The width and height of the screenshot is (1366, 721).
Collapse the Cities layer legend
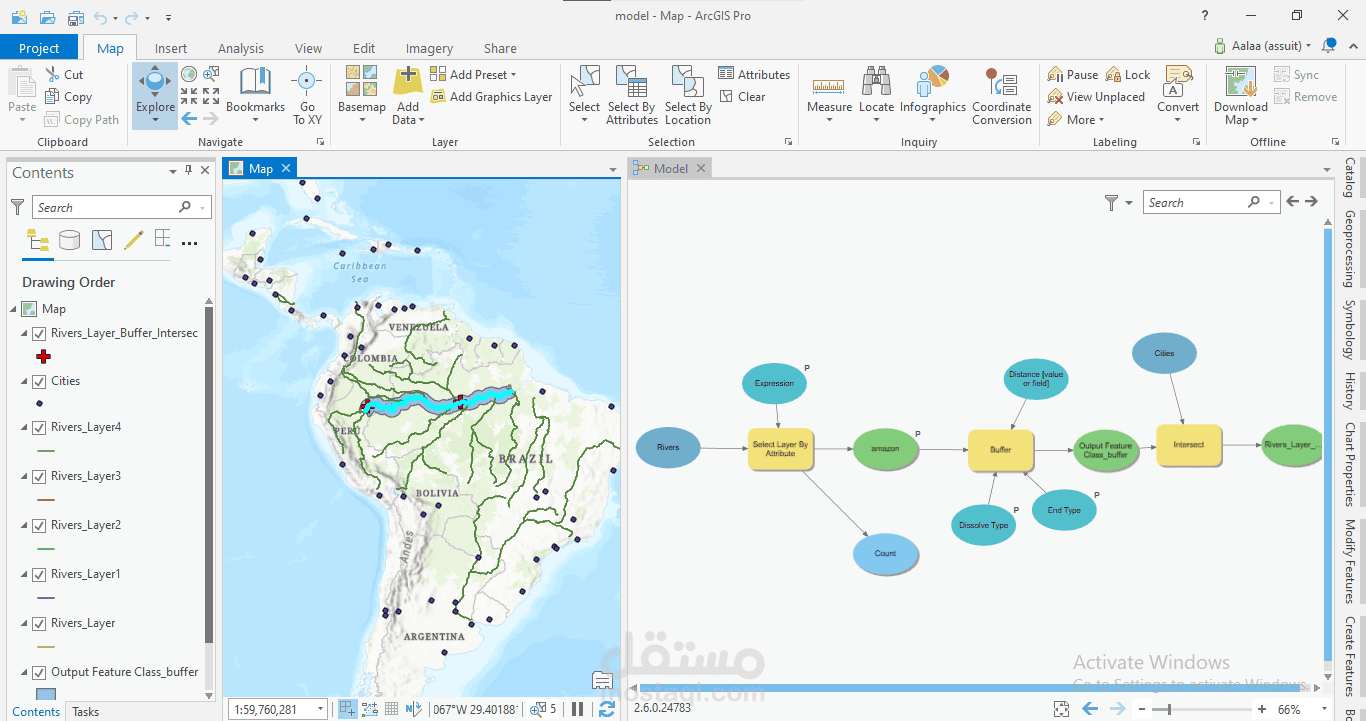(25, 381)
